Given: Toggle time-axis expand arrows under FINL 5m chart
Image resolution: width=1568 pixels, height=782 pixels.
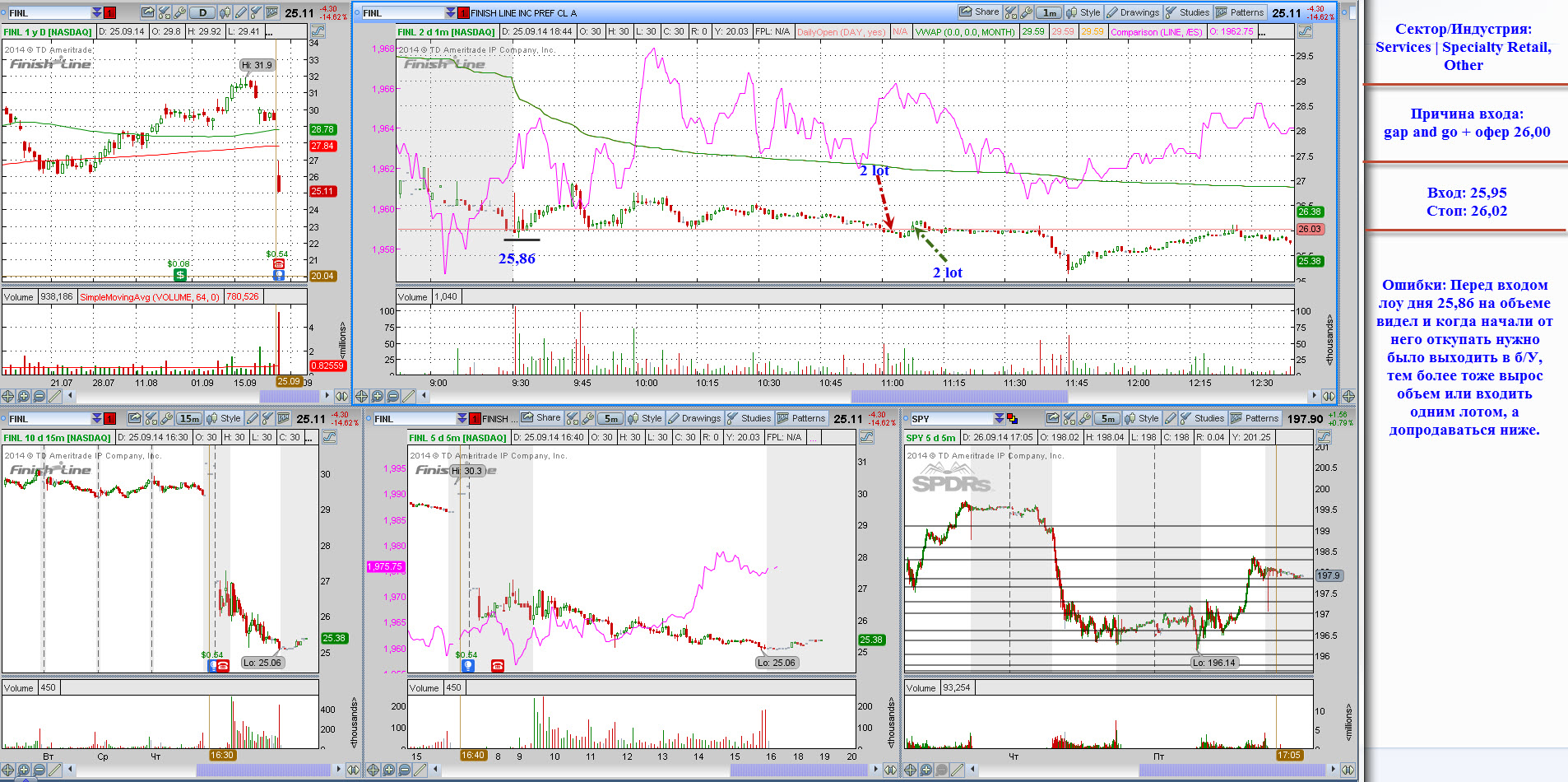Looking at the screenshot, I should click(x=890, y=770).
